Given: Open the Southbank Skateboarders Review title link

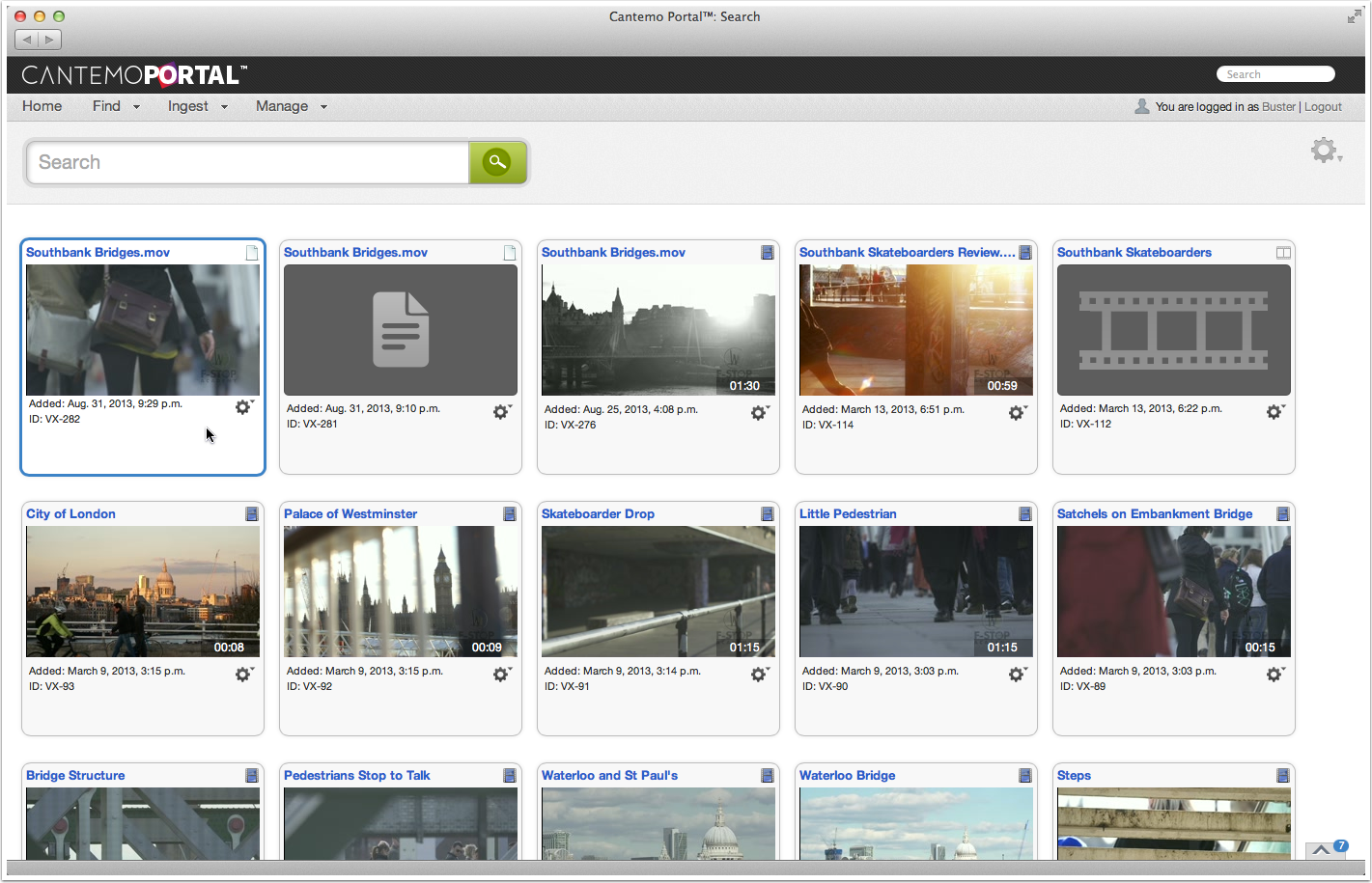Looking at the screenshot, I should point(908,253).
